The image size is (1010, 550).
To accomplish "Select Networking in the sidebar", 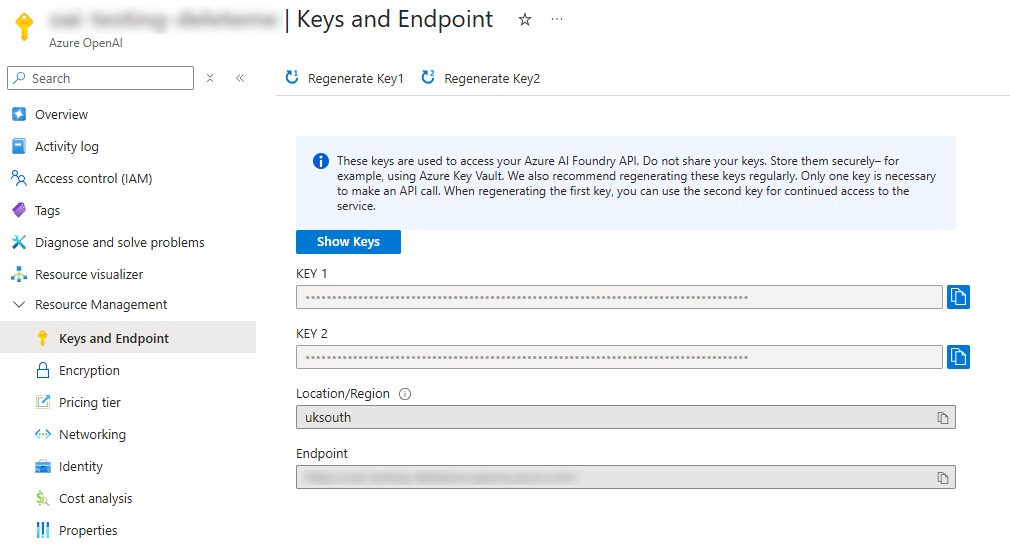I will 92,435.
